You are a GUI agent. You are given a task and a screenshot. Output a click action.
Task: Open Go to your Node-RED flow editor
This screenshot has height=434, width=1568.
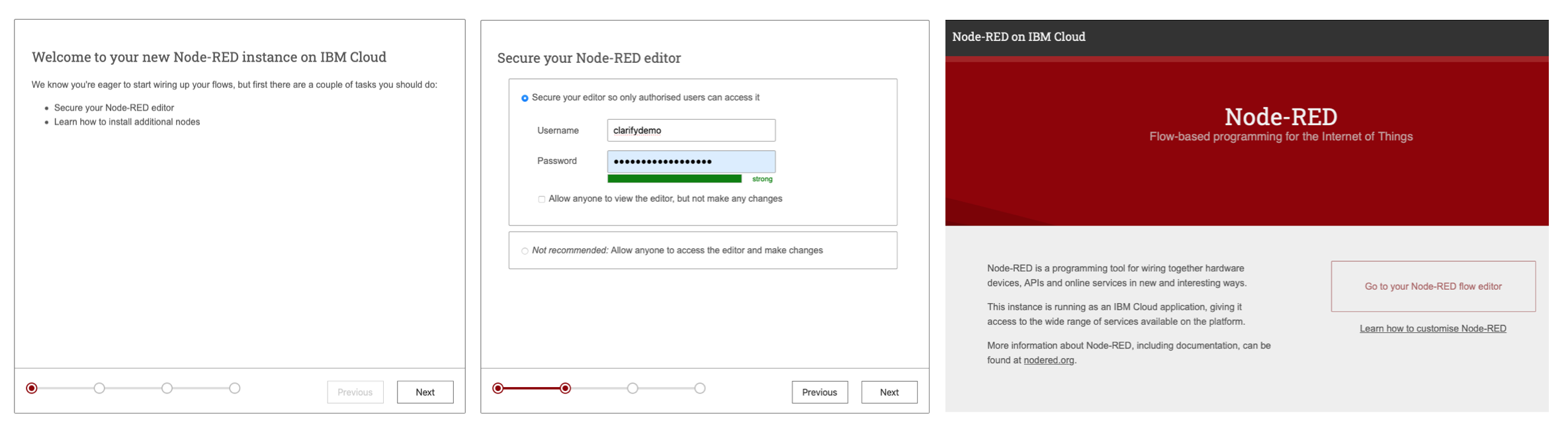click(x=1433, y=286)
